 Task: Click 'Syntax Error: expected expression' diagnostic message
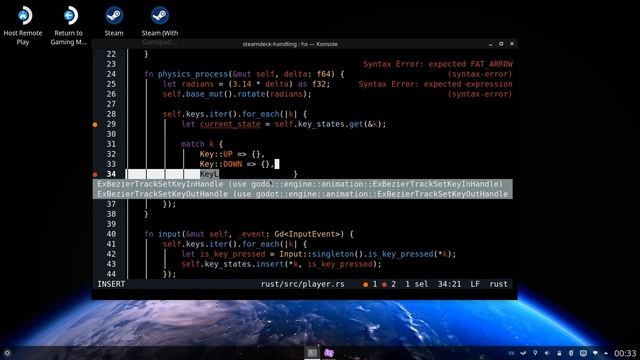pyautogui.click(x=435, y=84)
